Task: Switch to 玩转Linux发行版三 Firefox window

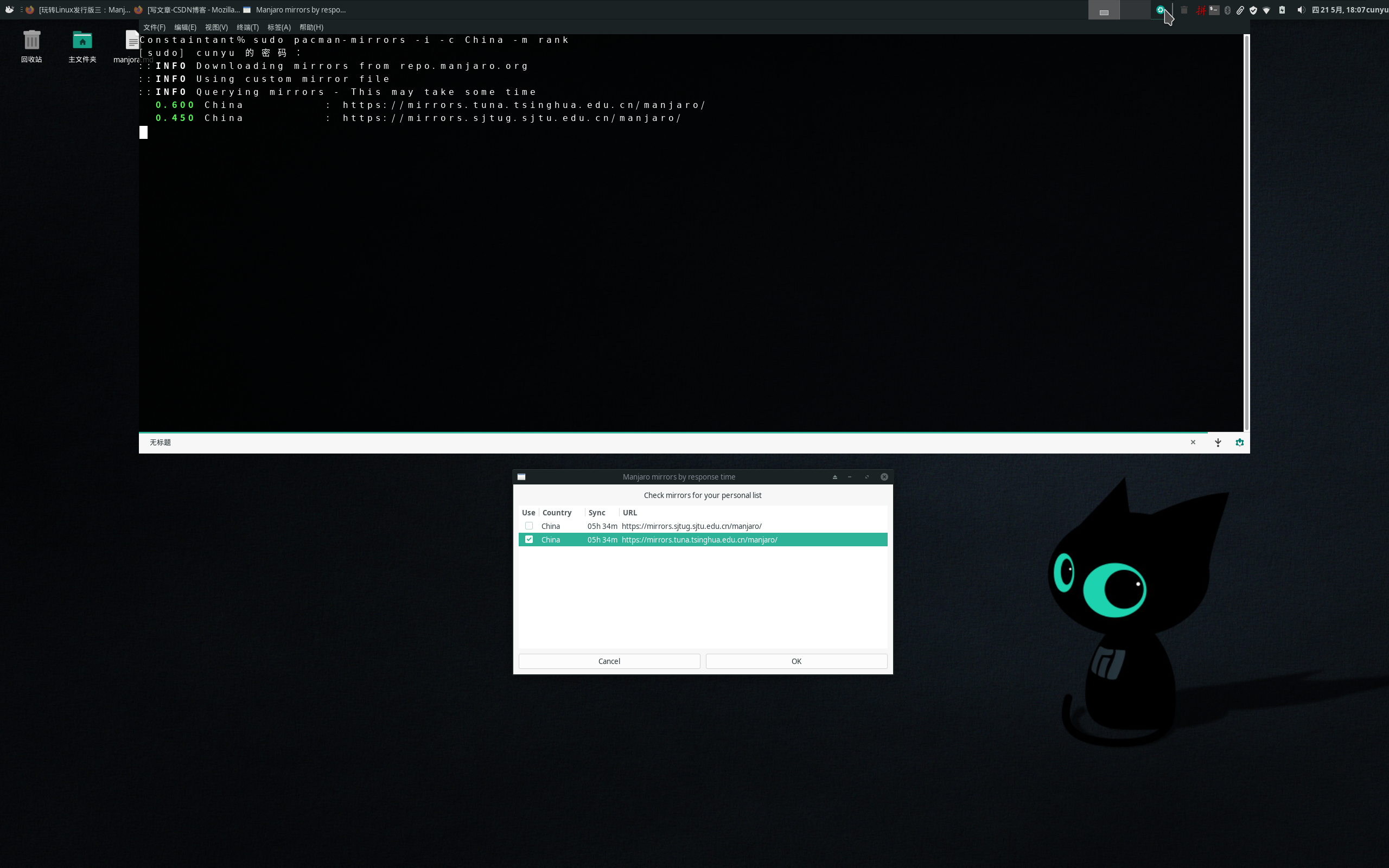Action: [78, 10]
